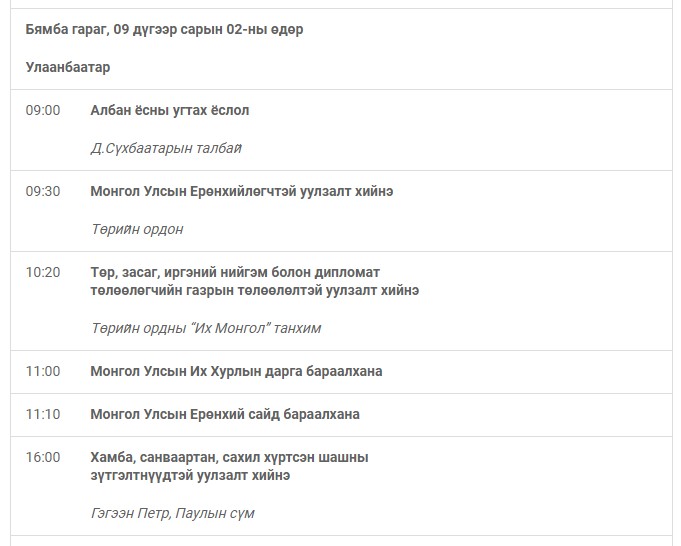Click second line төлөөлөгчийн газрын төлөөлөлтэй
The image size is (681, 546).
[254, 290]
